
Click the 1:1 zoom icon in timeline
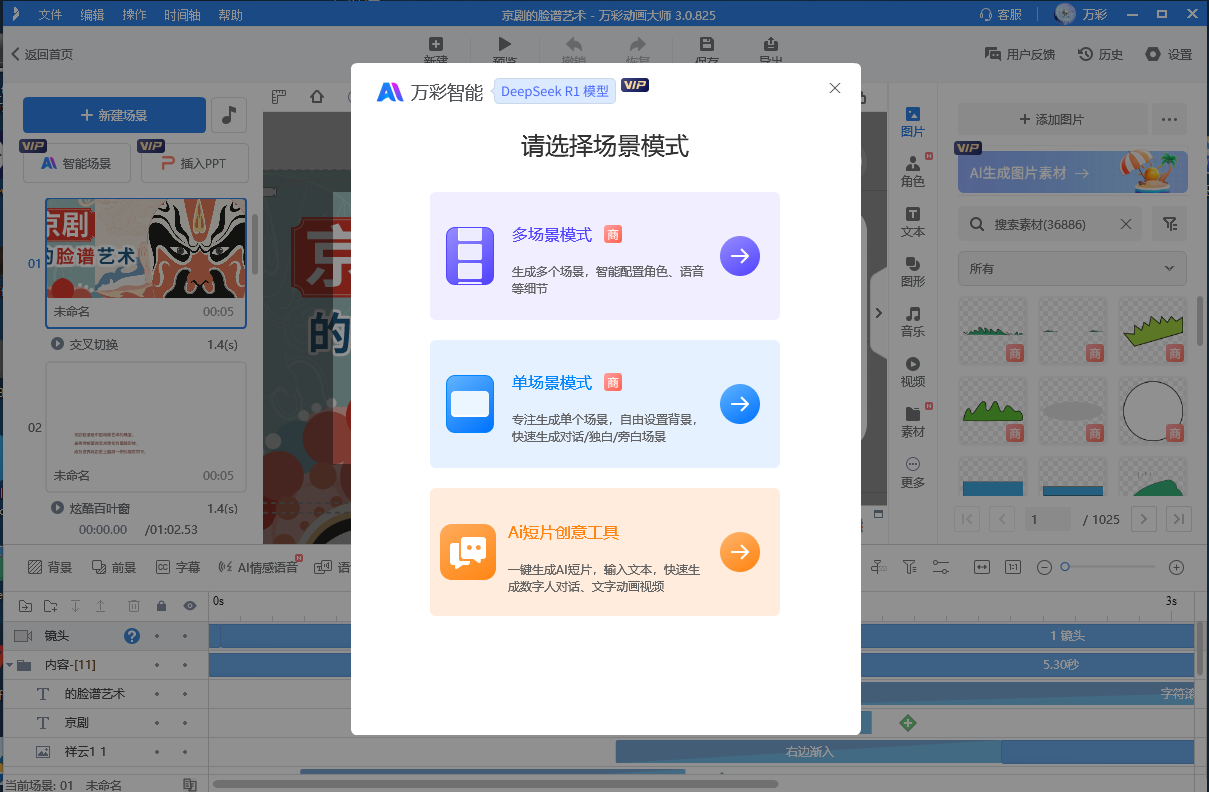click(x=1012, y=567)
